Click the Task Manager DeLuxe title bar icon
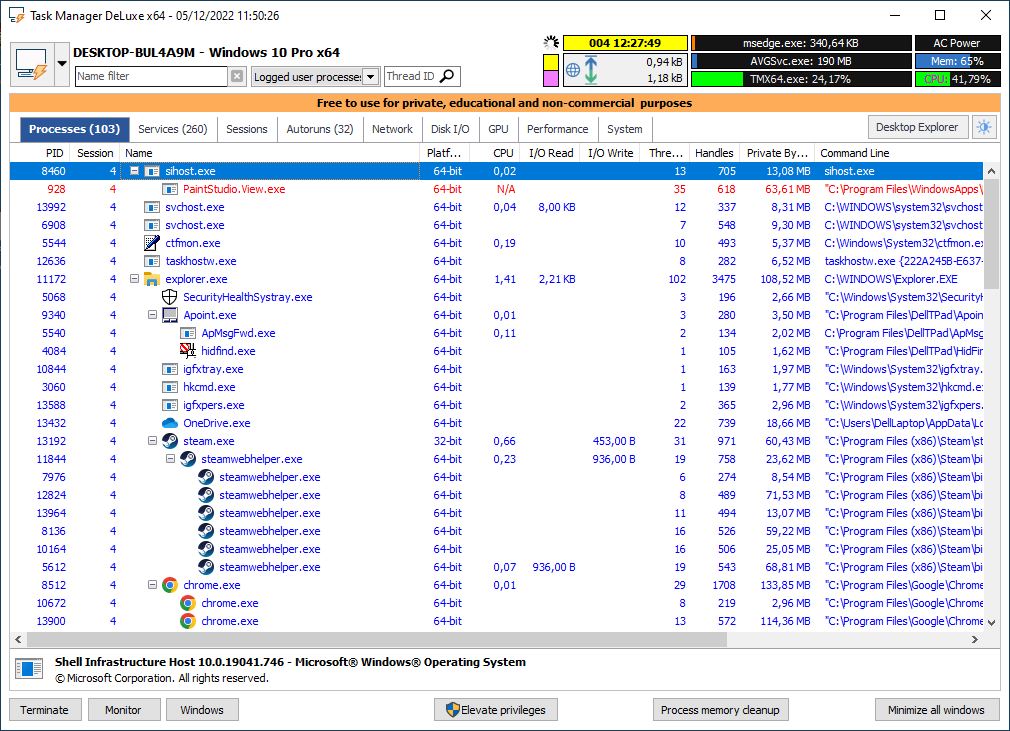The height and width of the screenshot is (731, 1010). coord(17,15)
